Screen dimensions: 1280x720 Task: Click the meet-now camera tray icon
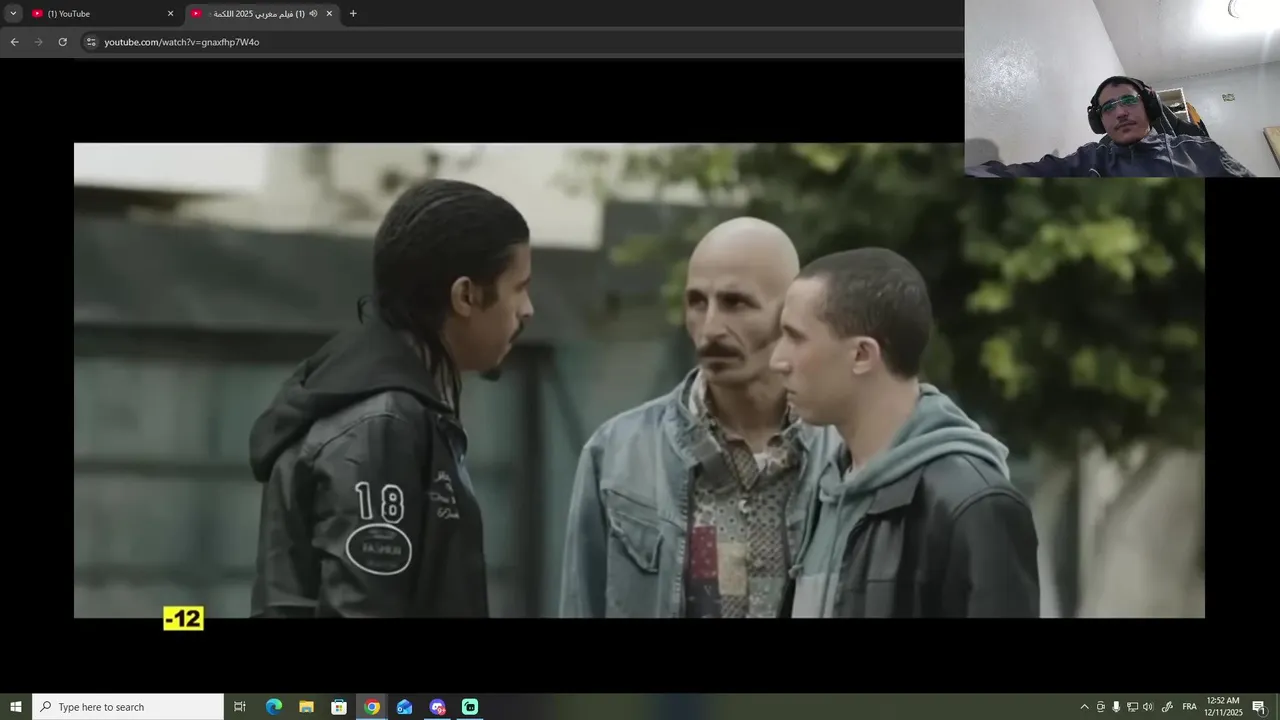click(x=1101, y=707)
